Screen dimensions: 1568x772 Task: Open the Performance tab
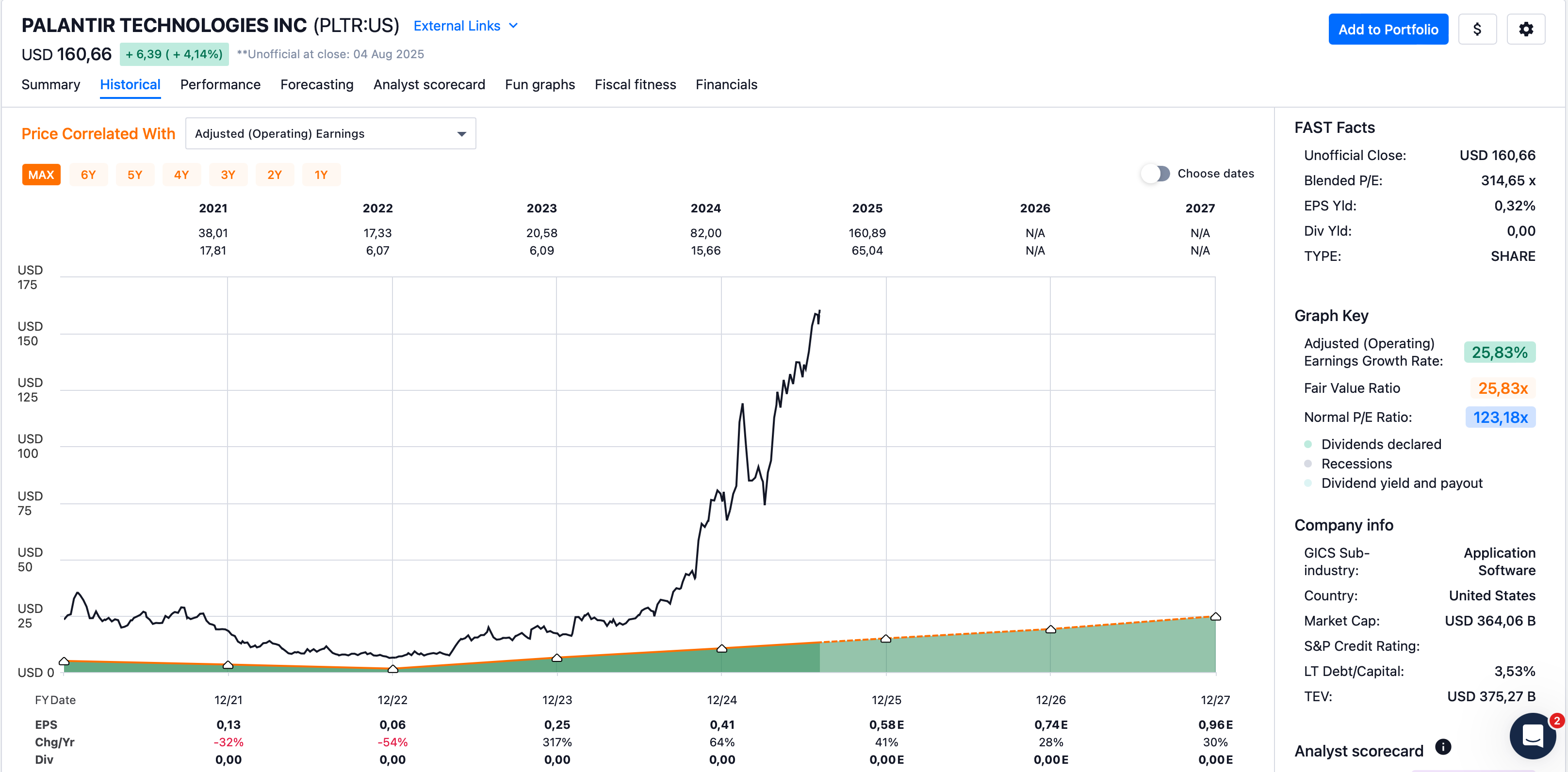220,84
